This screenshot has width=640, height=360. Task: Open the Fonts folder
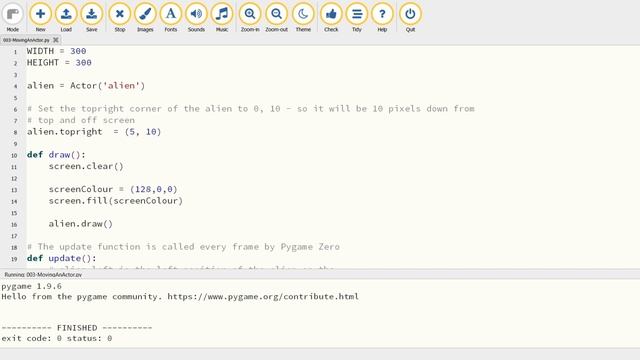click(x=171, y=17)
